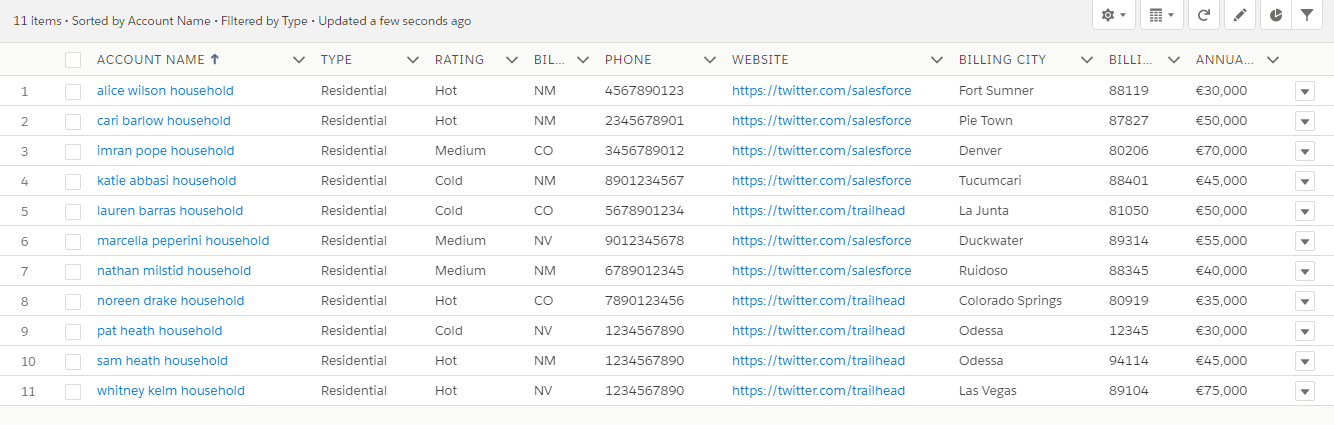
Task: Click the pencil edit list icon
Action: tap(1240, 15)
